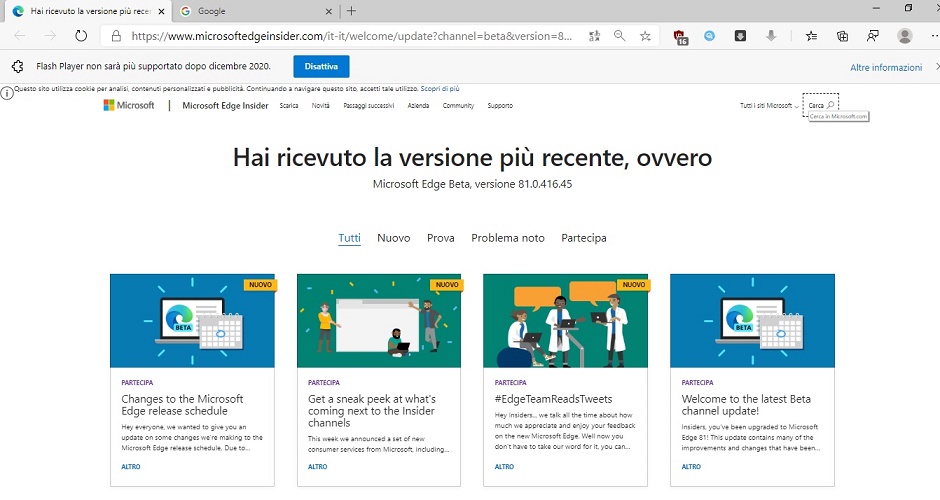Click the site lock icon in address bar

tap(116, 36)
